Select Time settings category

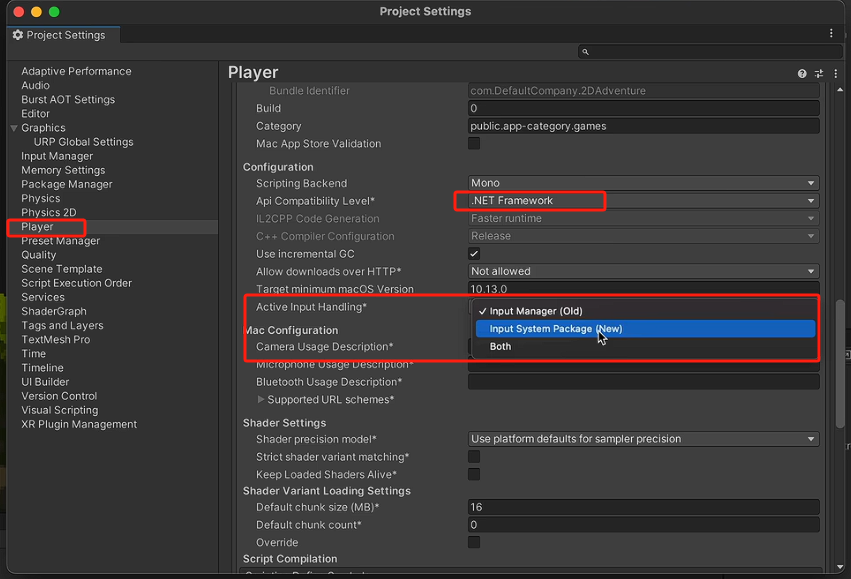click(33, 353)
